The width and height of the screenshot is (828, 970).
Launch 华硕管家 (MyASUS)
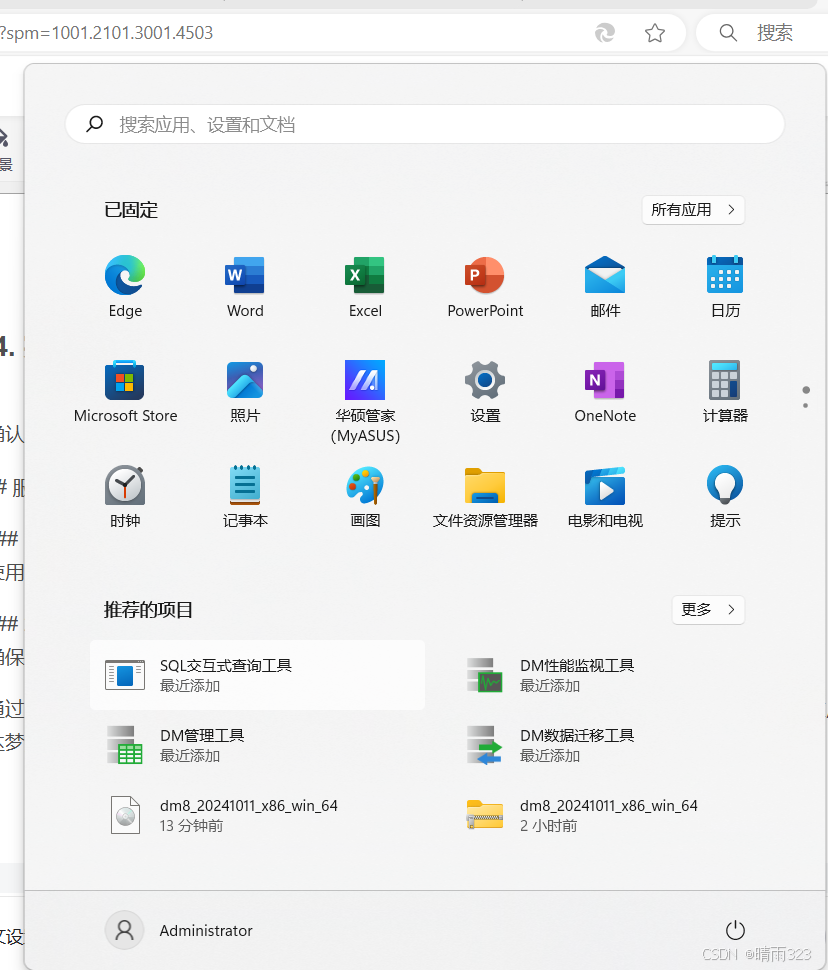(x=365, y=401)
